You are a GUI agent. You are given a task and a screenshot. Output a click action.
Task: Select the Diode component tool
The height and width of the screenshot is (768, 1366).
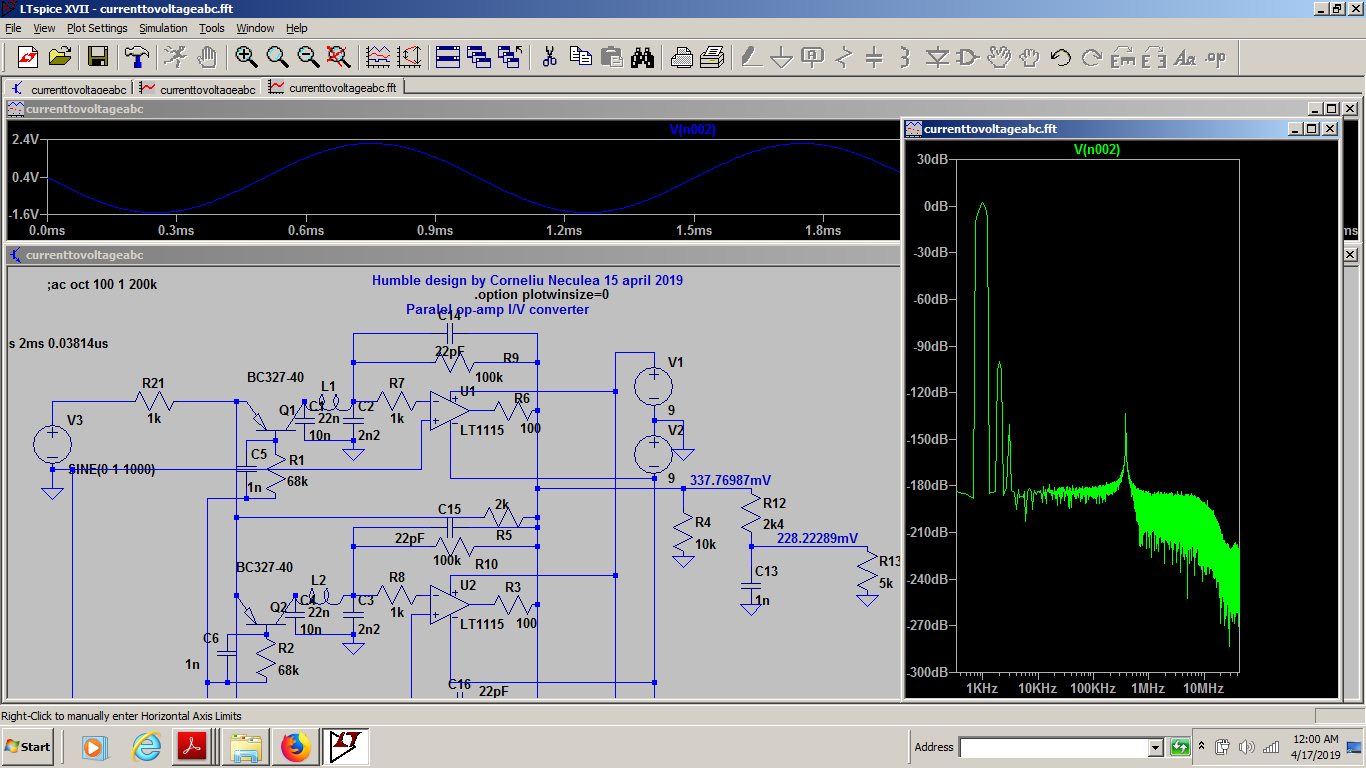pos(936,57)
